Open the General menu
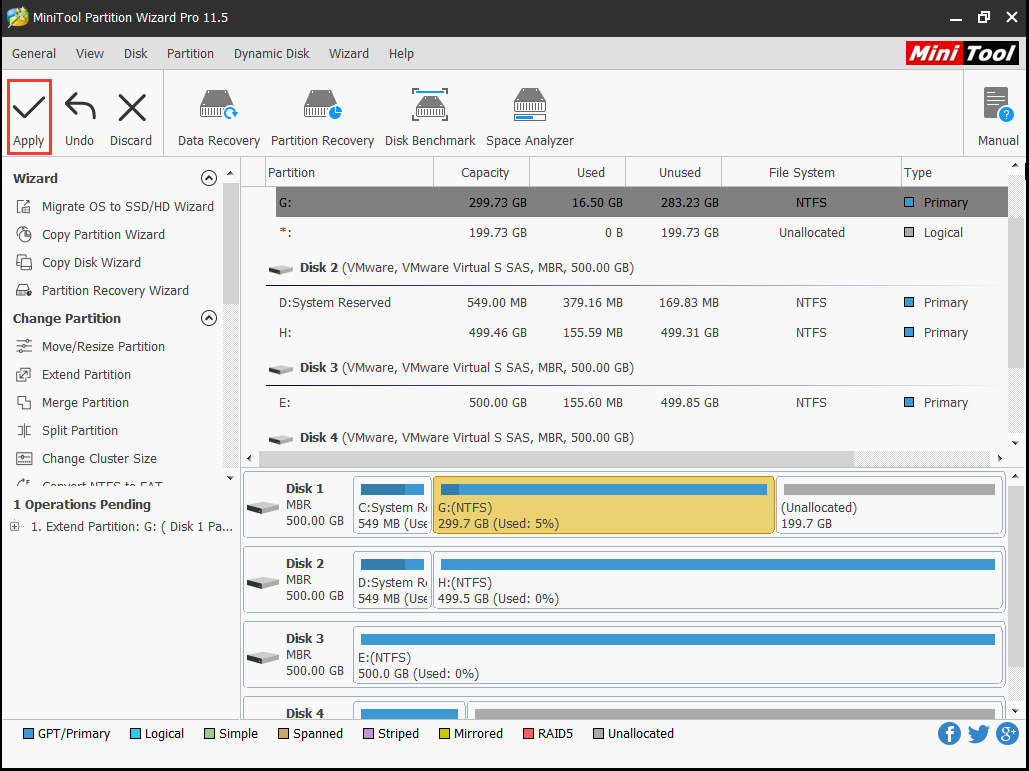 pos(34,54)
